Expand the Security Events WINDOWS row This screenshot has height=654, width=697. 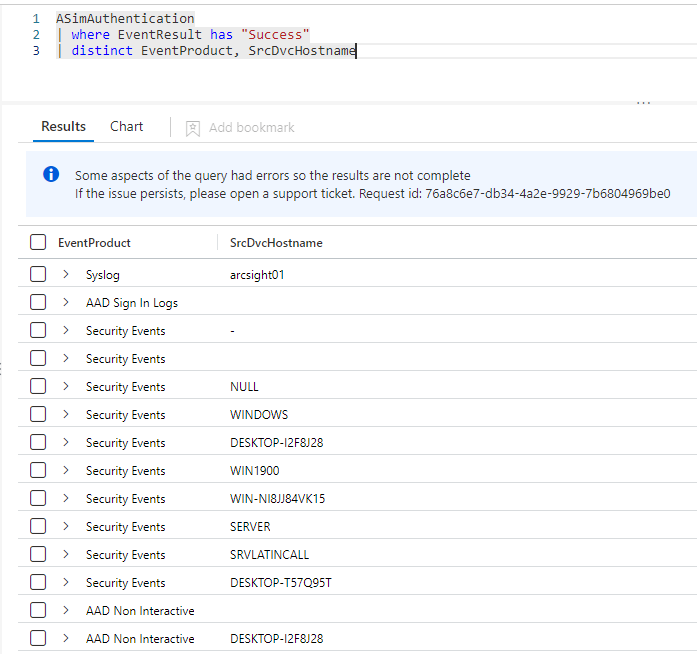pos(66,414)
